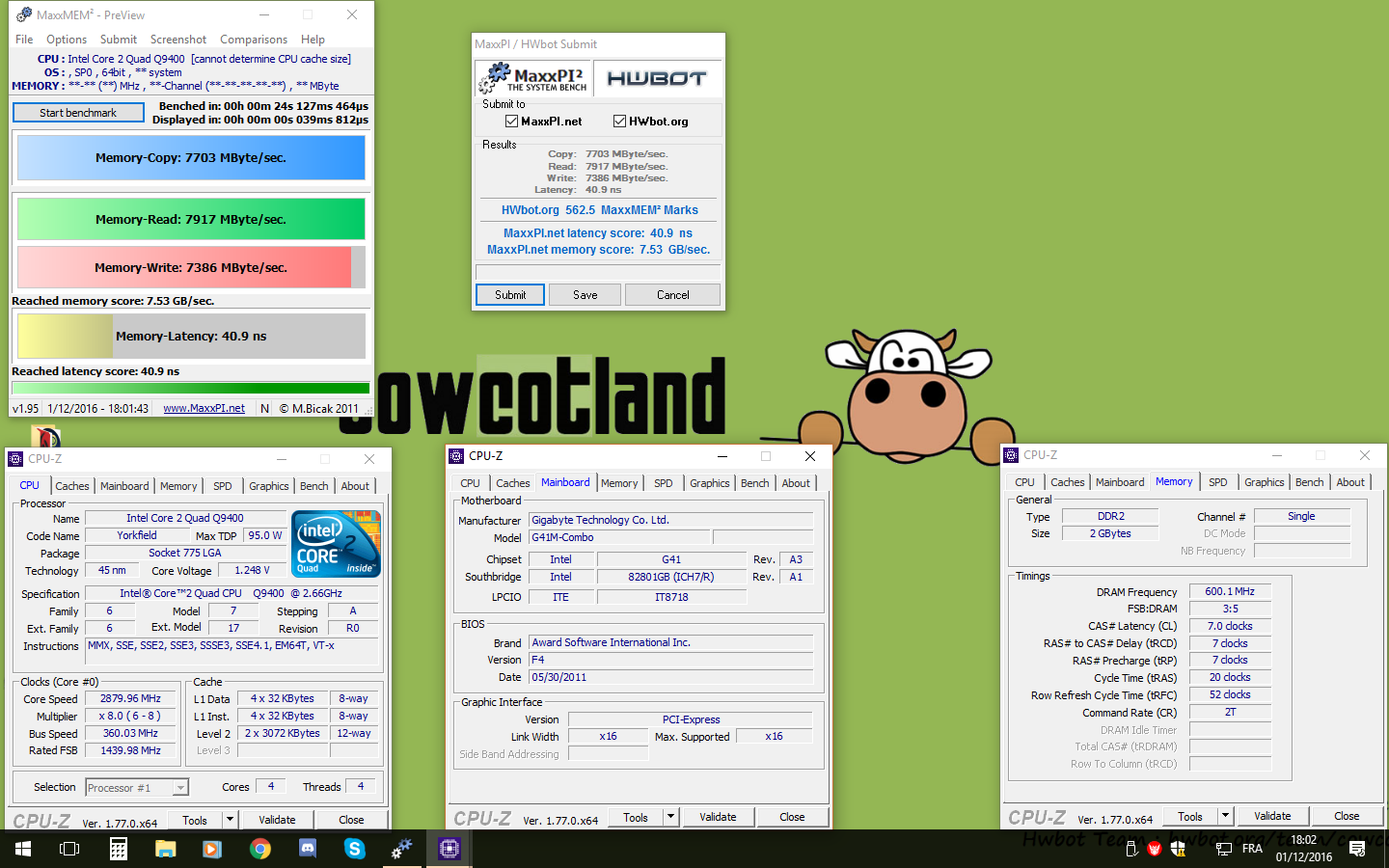Click the empty field in submit dialog

pos(598,273)
